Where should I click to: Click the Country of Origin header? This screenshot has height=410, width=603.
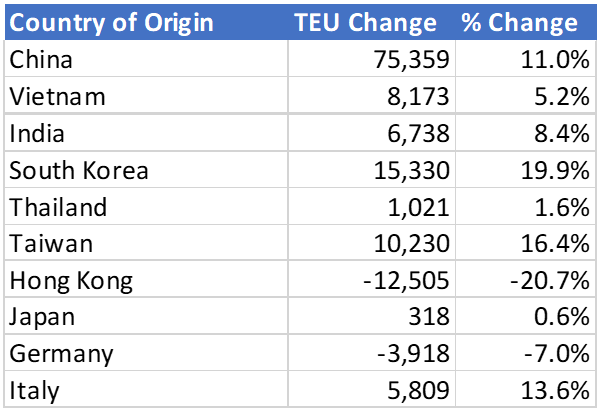tap(111, 23)
